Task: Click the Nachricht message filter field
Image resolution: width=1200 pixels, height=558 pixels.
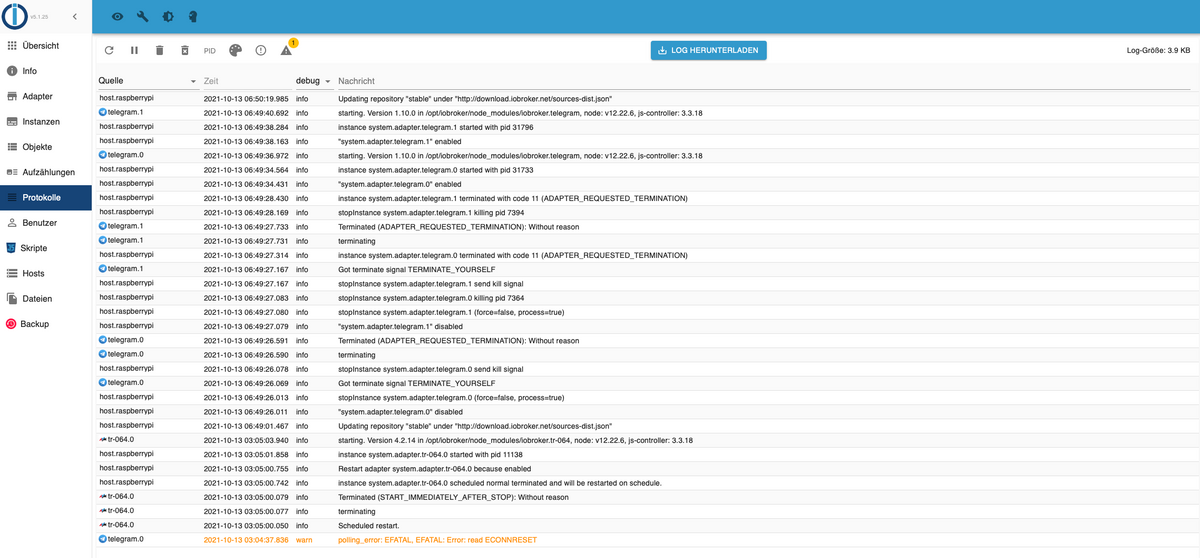Action: coord(765,80)
